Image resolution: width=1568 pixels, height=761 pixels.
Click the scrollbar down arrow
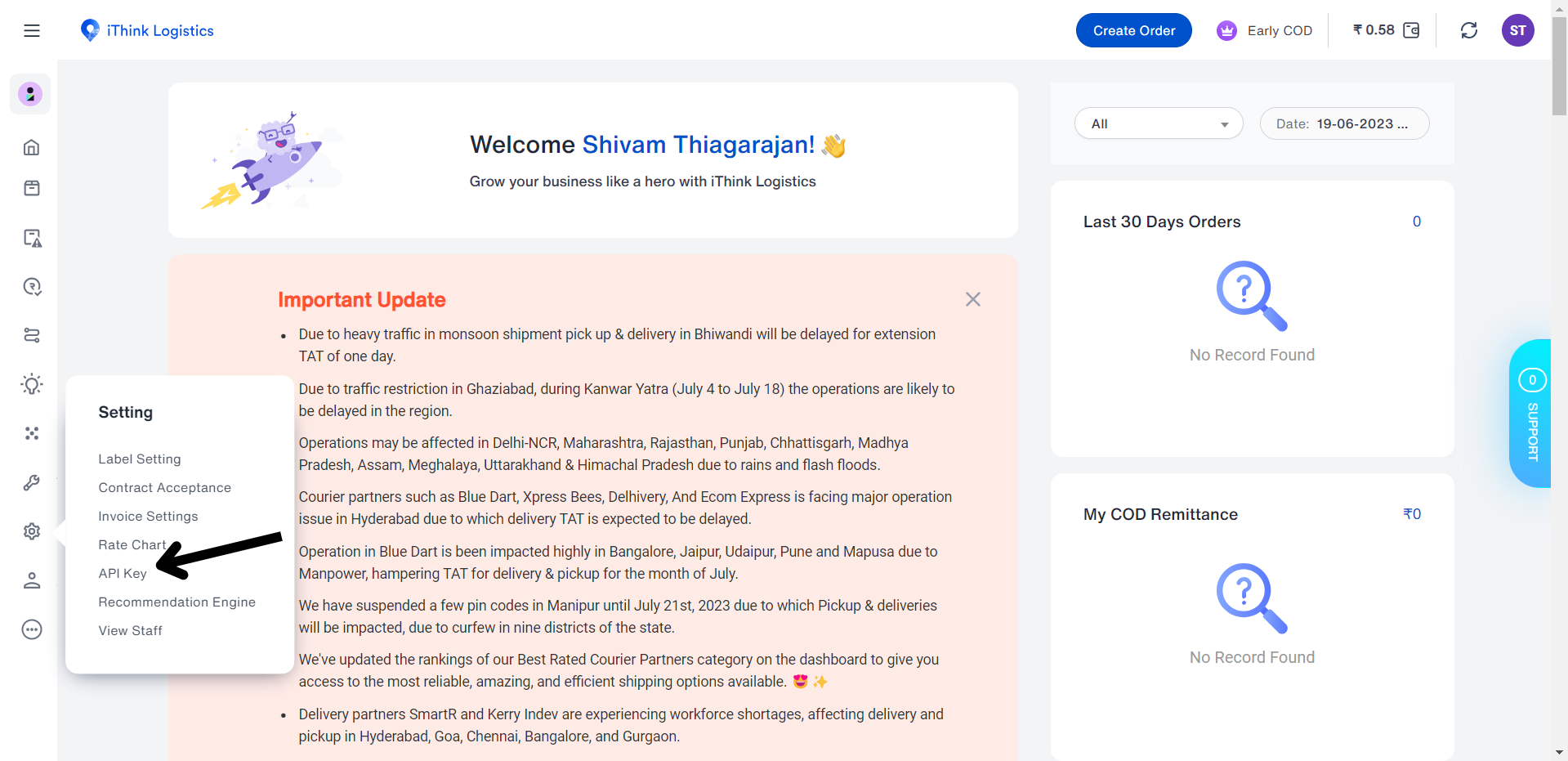coord(1559,753)
